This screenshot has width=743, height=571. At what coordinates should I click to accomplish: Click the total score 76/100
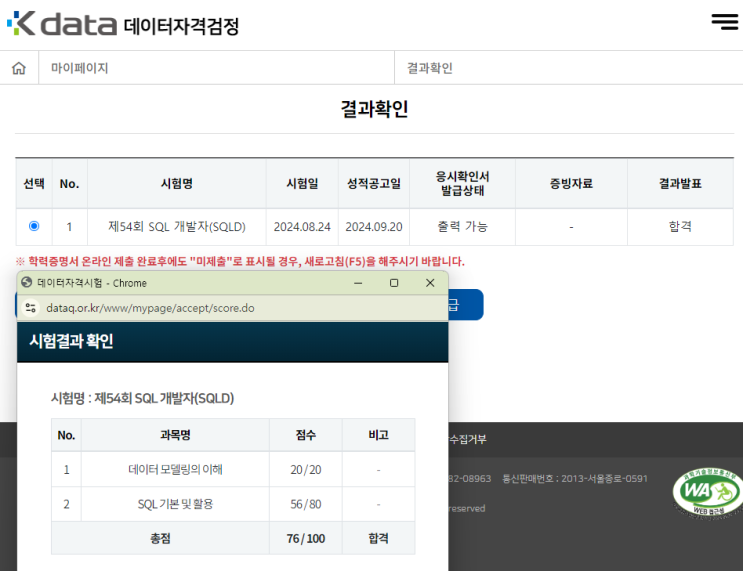pos(306,539)
